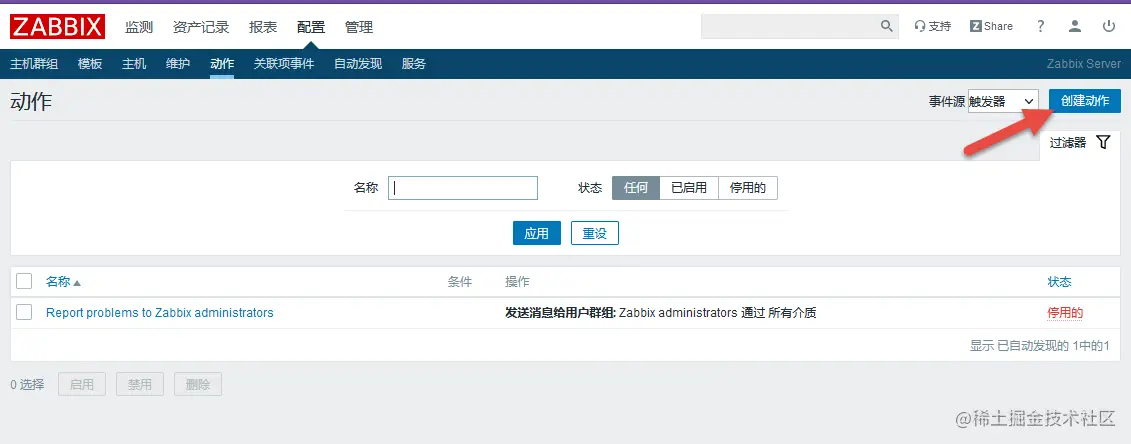
Task: Click the 发送消息给用户群组 operation text
Action: [x=560, y=313]
